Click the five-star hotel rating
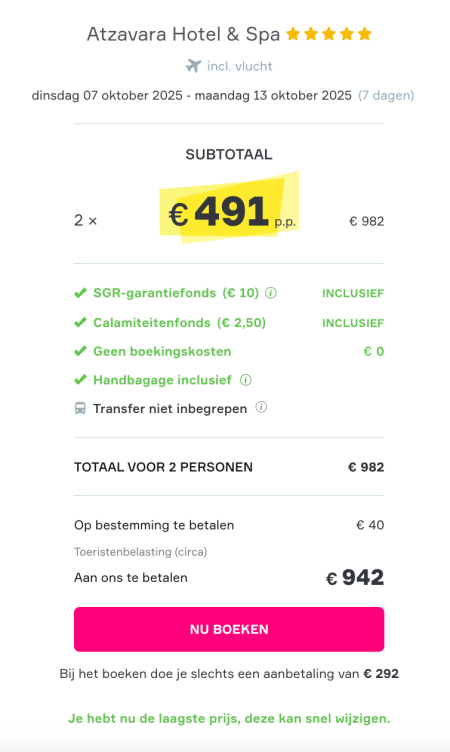This screenshot has width=450, height=752. (329, 34)
